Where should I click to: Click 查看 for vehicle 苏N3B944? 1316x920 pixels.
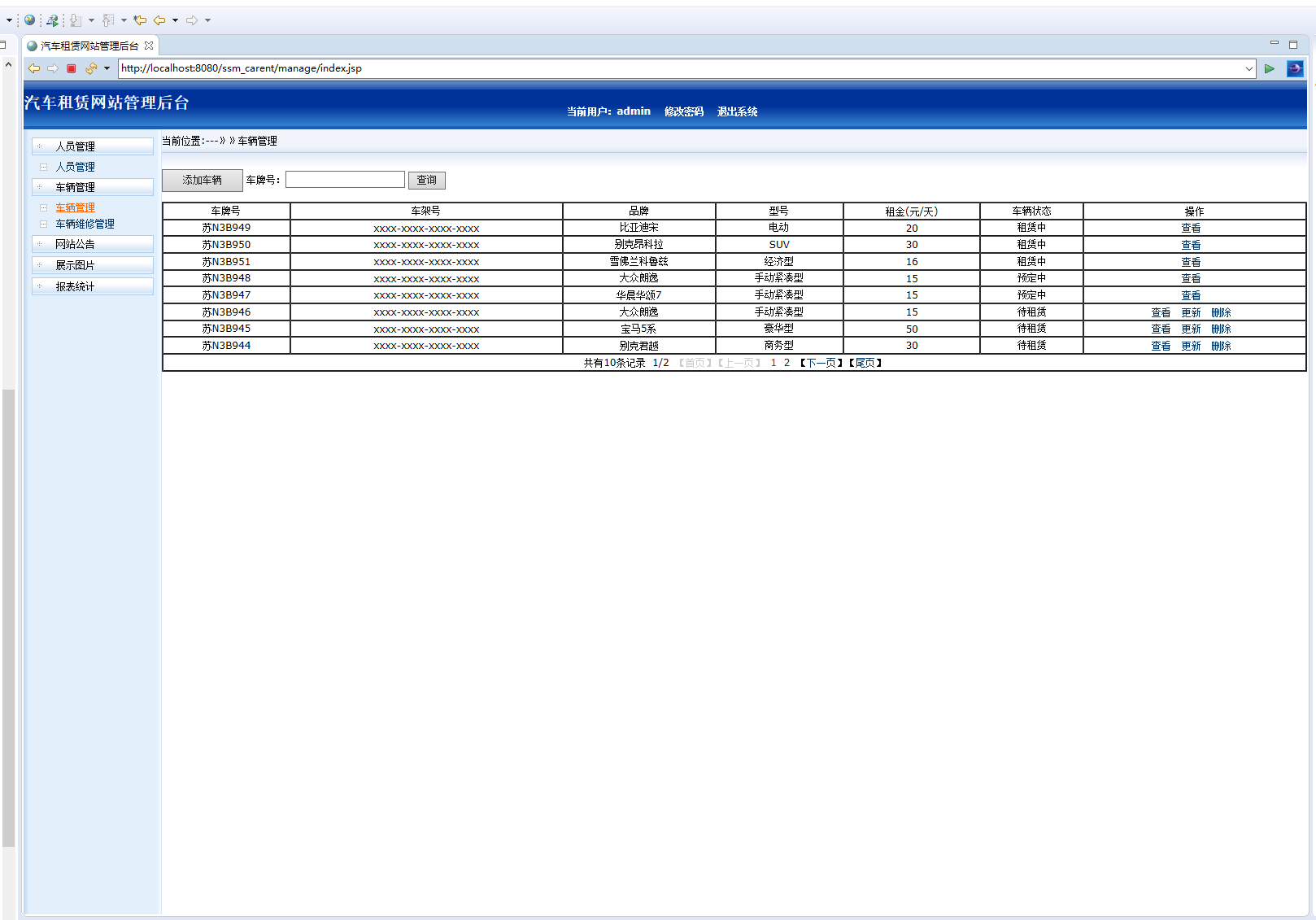(1161, 346)
